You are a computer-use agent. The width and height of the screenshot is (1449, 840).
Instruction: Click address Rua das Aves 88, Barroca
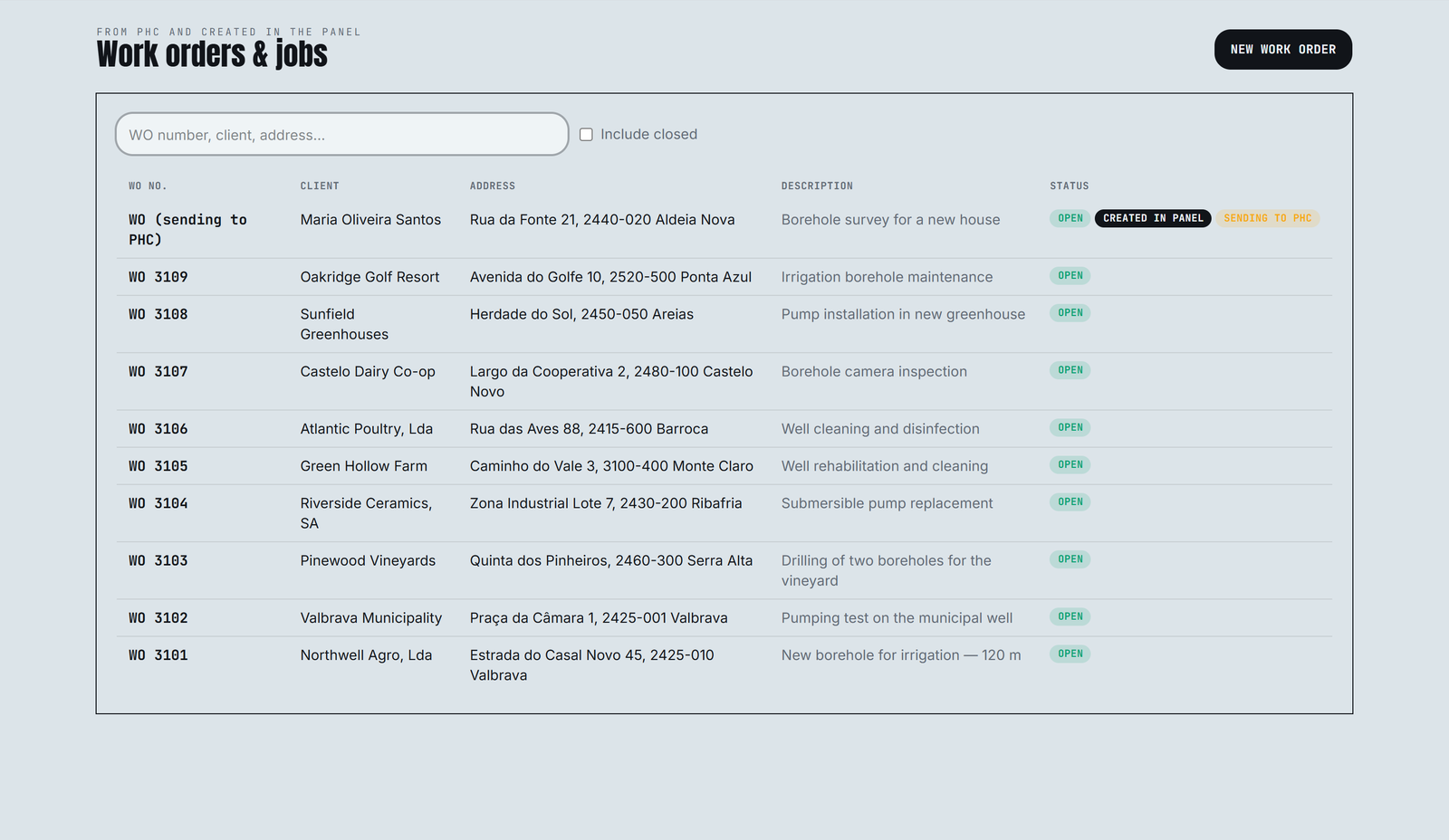589,429
